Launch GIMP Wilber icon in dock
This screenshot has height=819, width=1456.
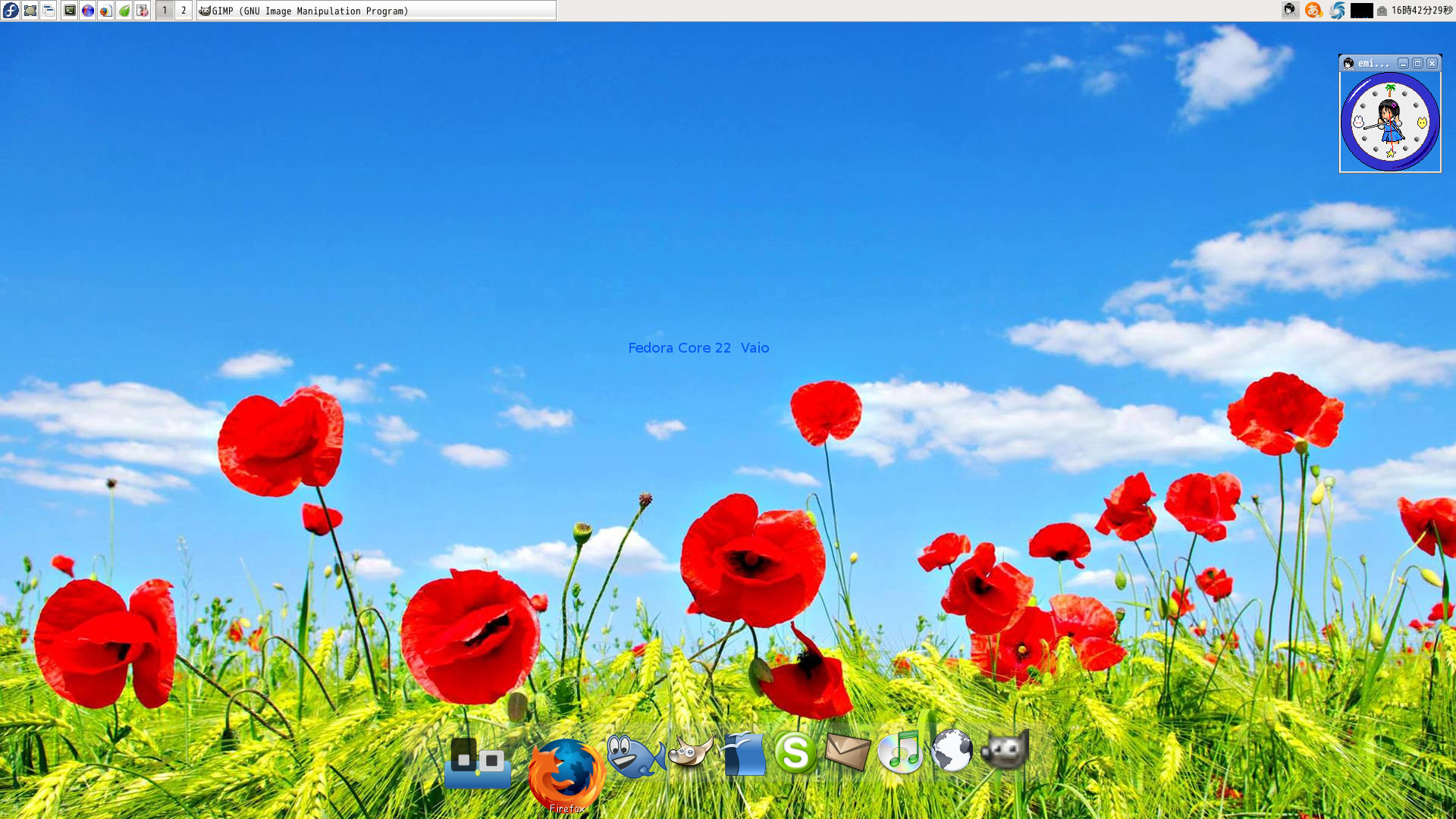click(691, 753)
